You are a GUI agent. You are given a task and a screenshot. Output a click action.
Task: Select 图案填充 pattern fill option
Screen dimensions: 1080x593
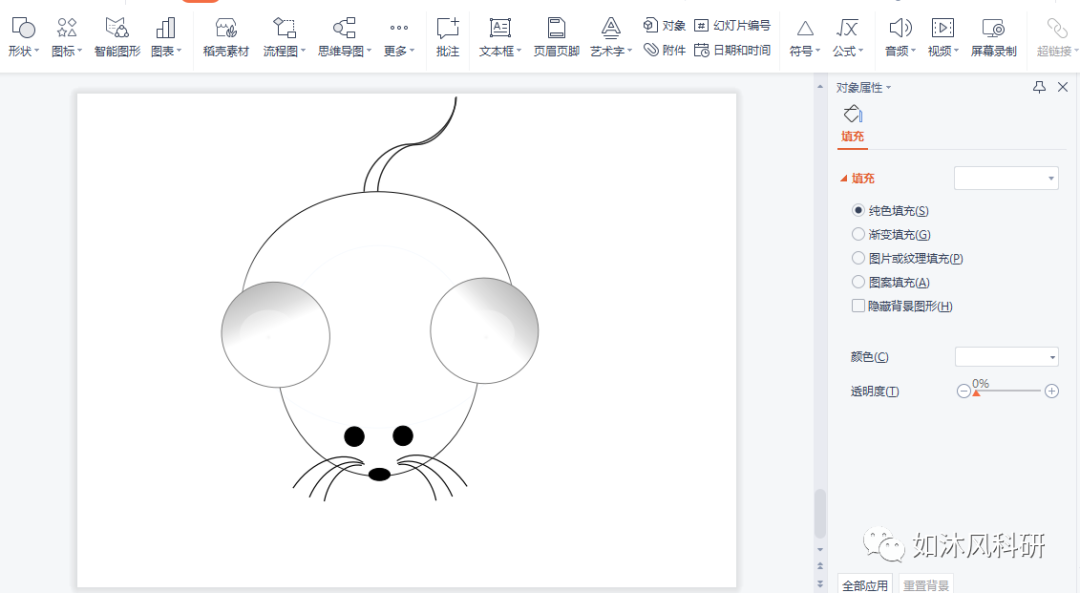pos(891,282)
